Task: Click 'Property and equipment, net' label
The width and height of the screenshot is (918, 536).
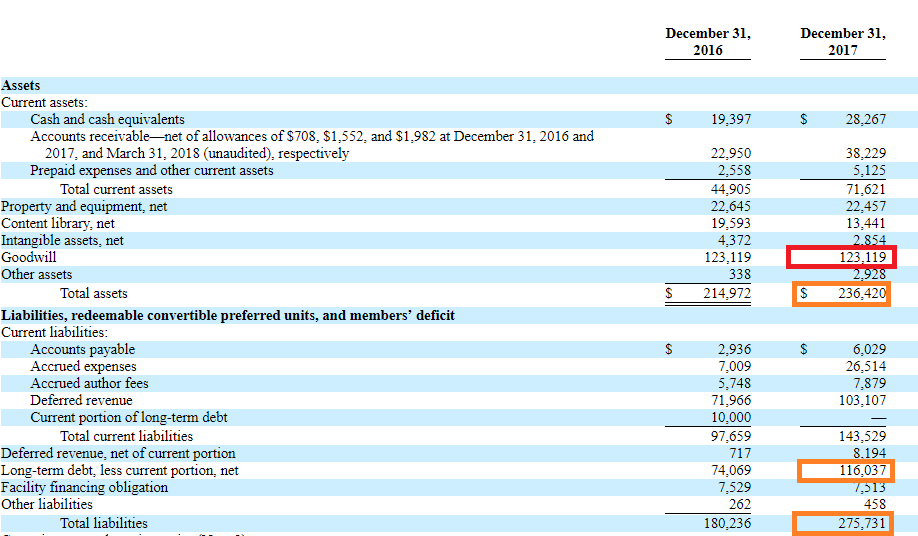Action: [x=84, y=207]
